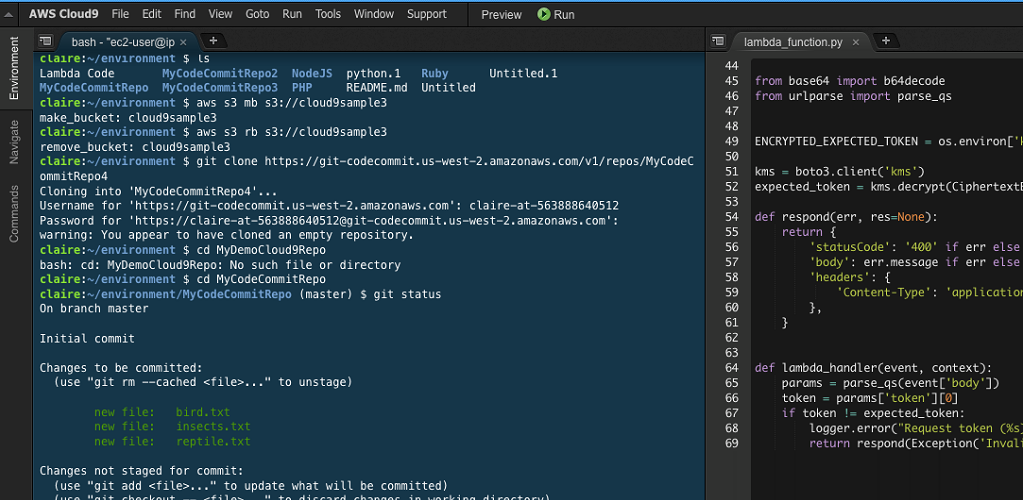Open the Tools menu
This screenshot has height=500, width=1023.
(328, 14)
